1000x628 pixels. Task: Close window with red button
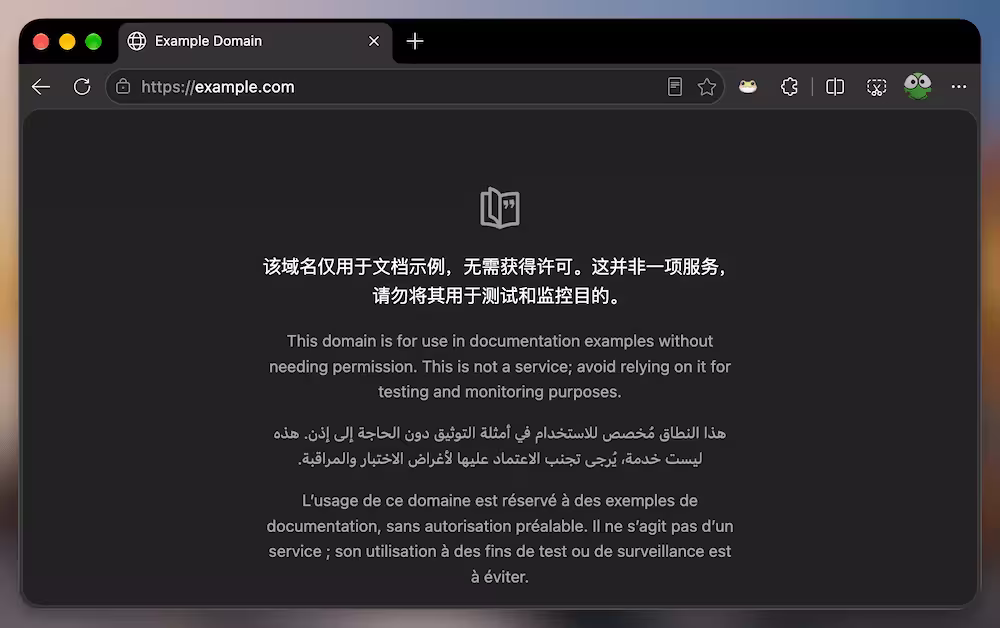coord(41,41)
